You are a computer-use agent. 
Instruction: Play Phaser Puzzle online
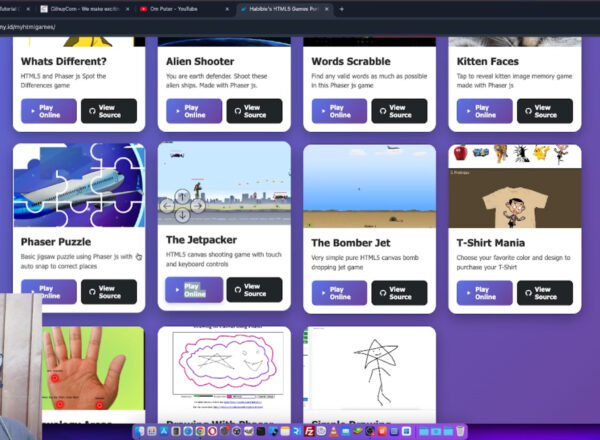(x=47, y=292)
